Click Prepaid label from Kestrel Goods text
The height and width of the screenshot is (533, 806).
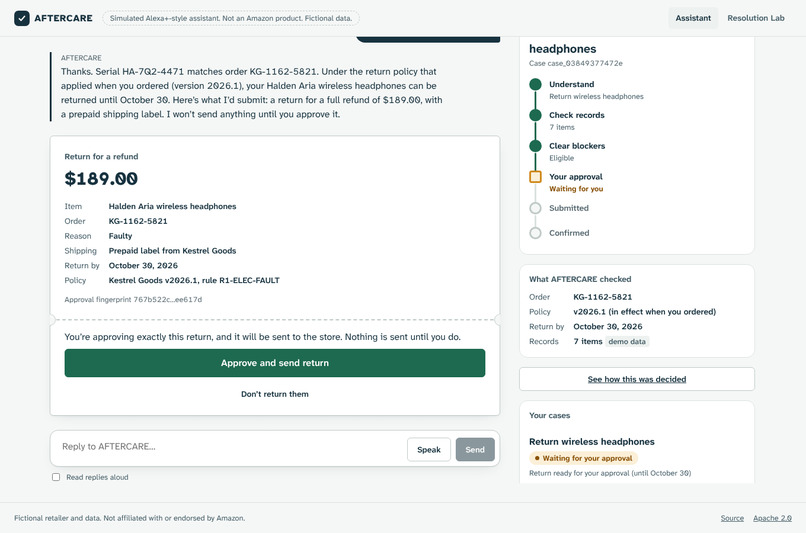[172, 251]
